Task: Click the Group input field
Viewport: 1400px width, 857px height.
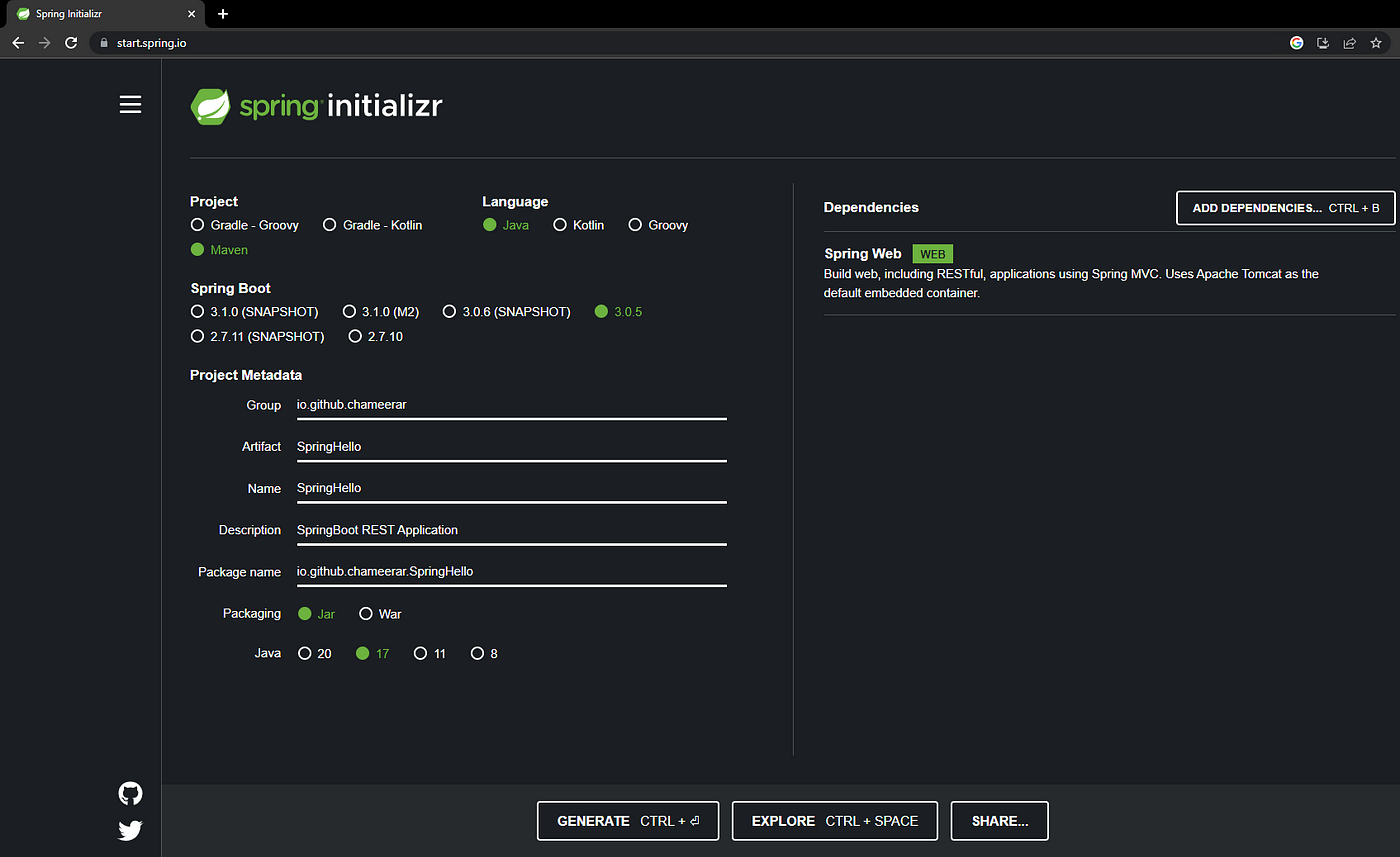Action: tap(511, 405)
